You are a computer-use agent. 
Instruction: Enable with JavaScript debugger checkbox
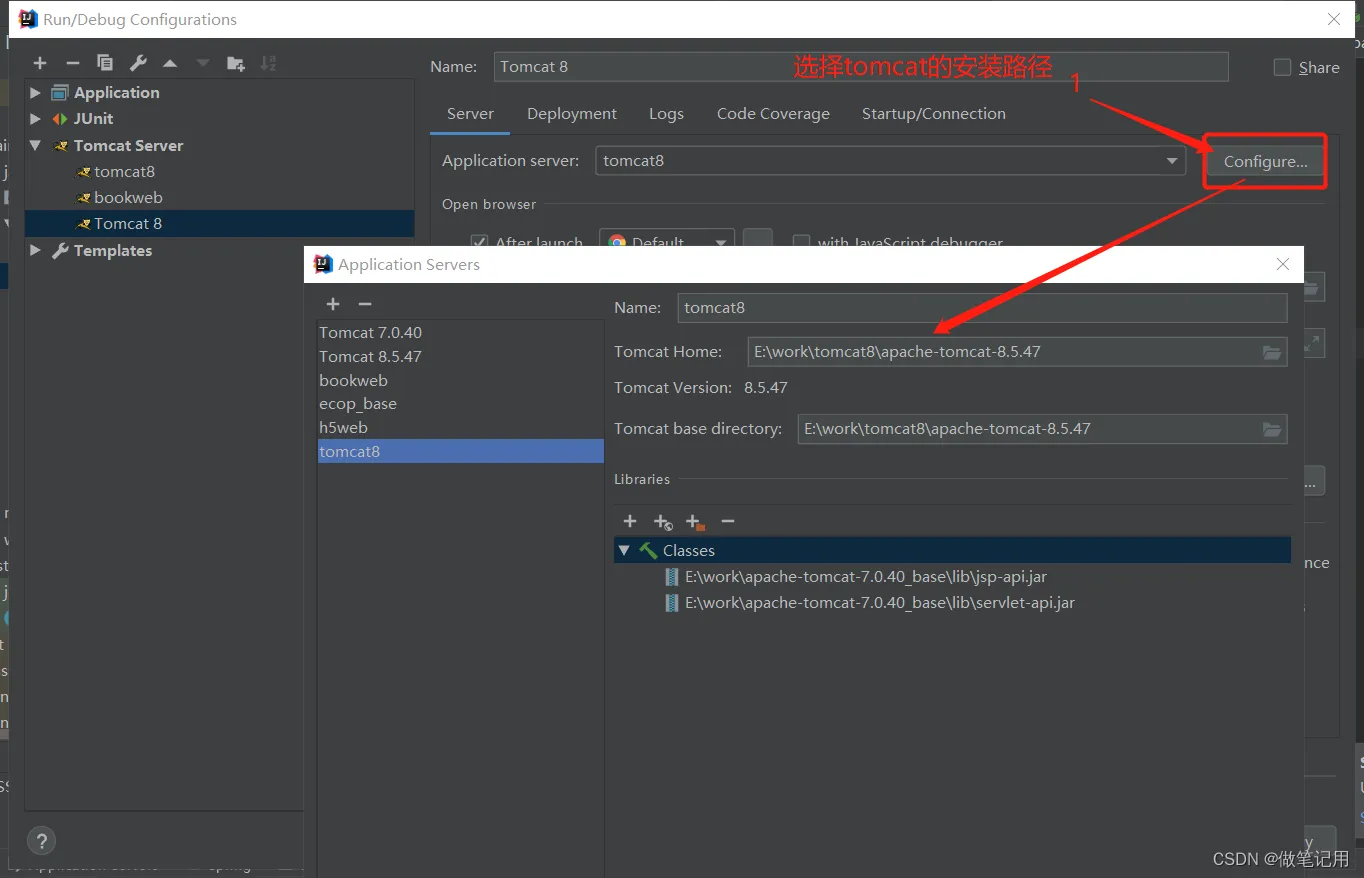coord(801,243)
